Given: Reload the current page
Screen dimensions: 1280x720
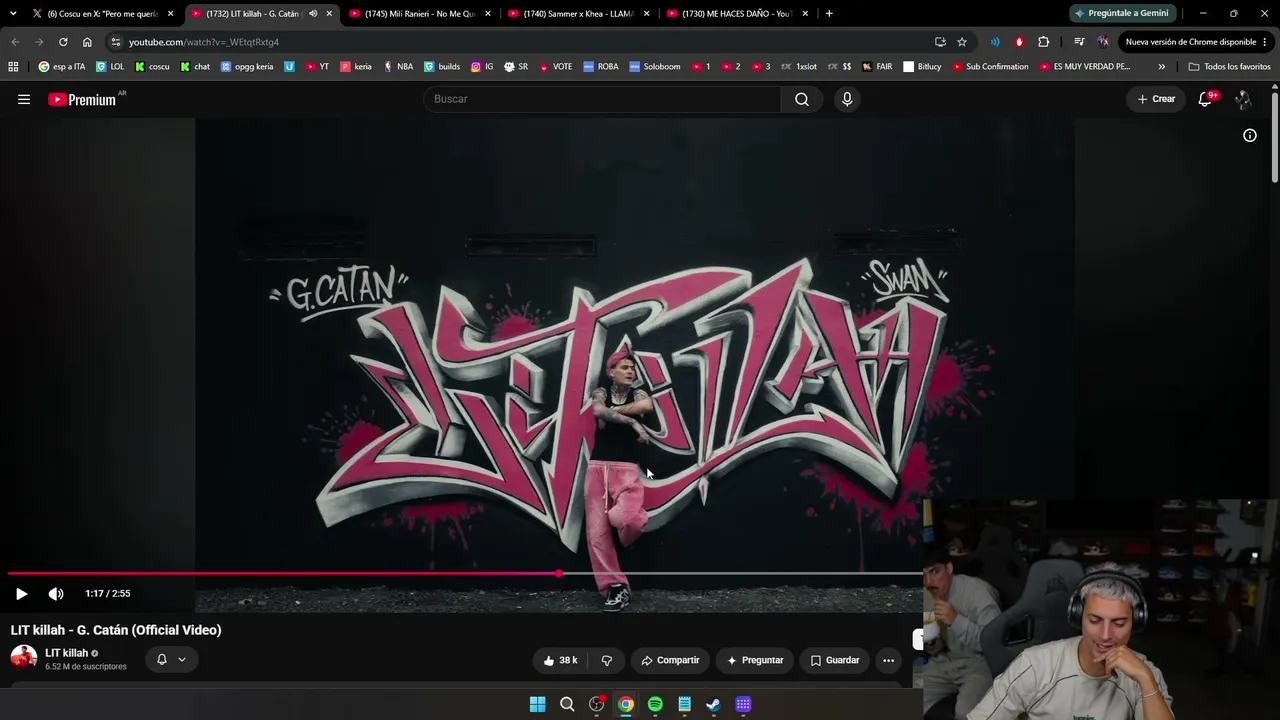Looking at the screenshot, I should coord(63,42).
